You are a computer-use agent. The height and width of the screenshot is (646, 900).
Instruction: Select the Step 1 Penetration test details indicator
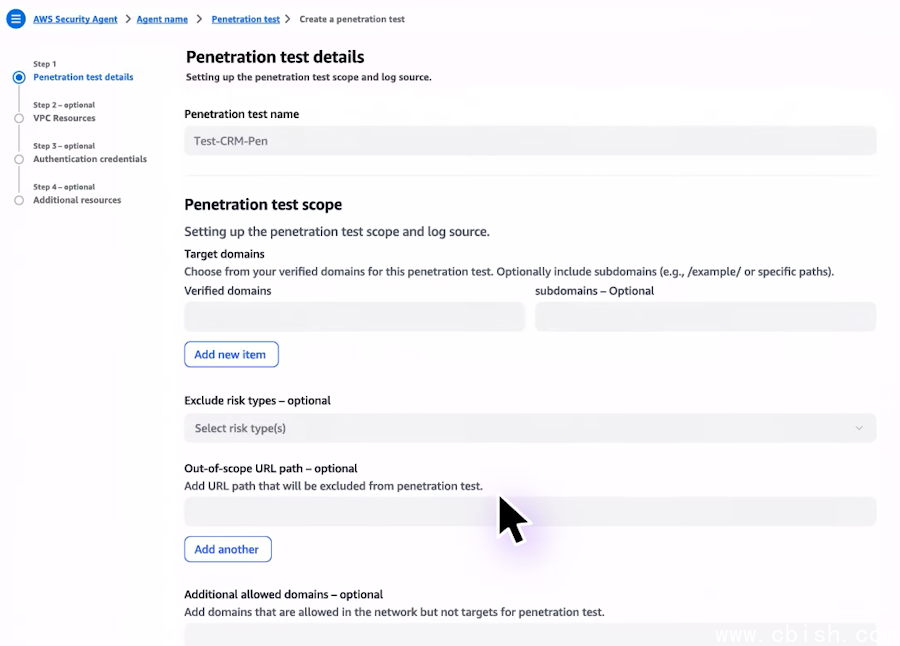[x=19, y=77]
